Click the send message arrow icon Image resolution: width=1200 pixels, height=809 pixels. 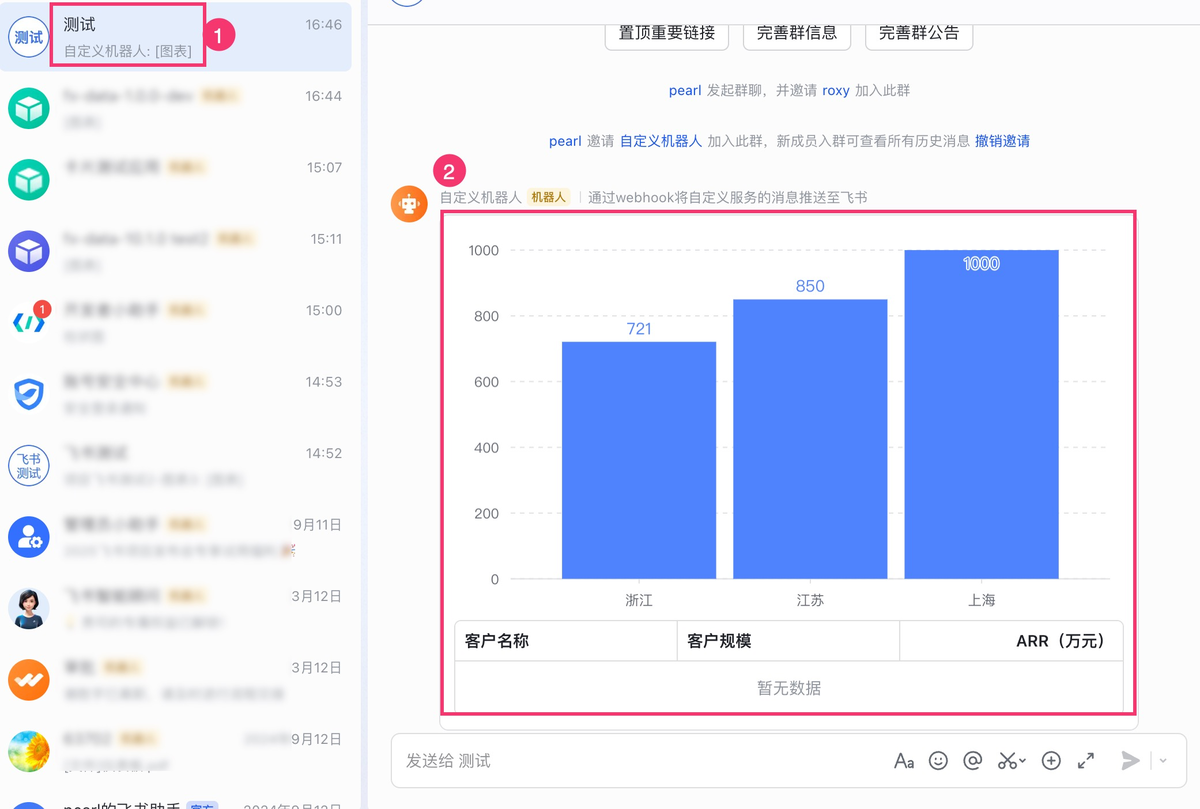point(1131,760)
